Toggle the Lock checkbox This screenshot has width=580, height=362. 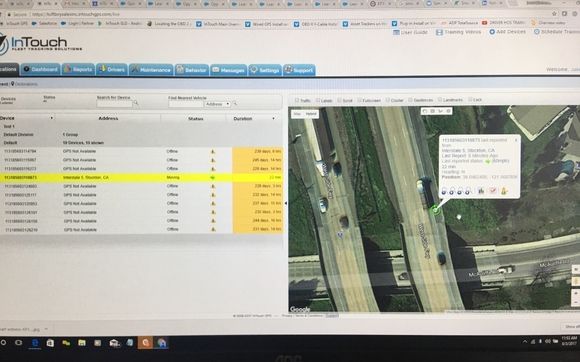(470, 99)
